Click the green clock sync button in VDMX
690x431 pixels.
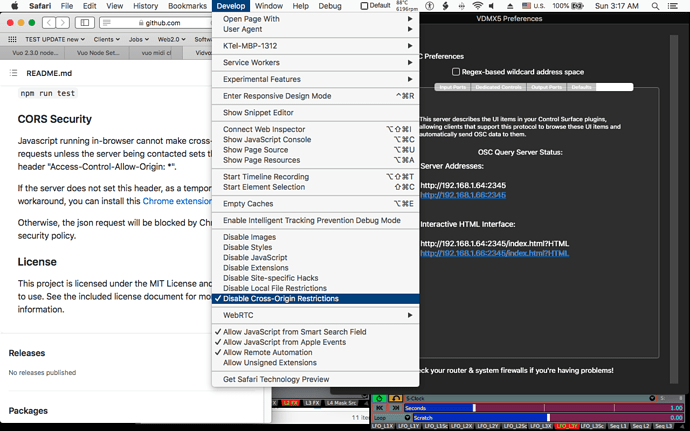[x=380, y=398]
